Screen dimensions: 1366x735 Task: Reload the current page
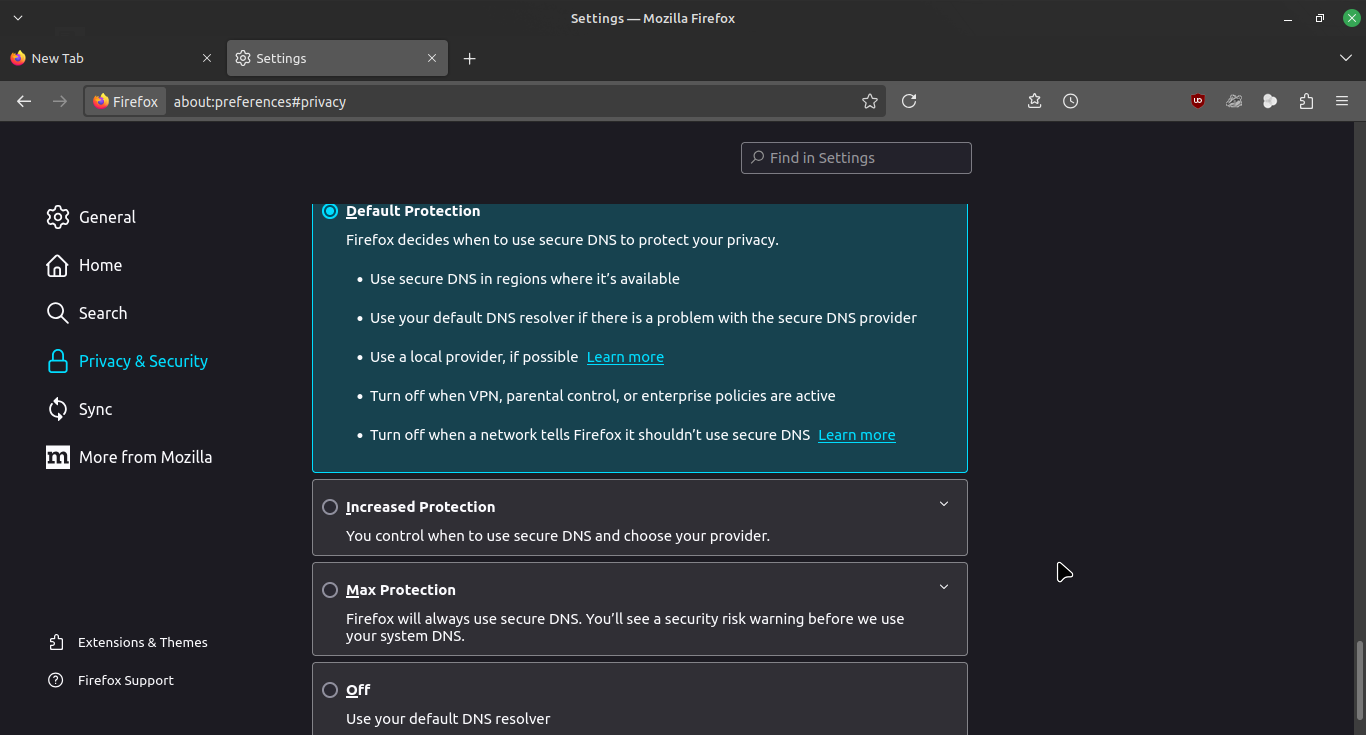click(909, 101)
